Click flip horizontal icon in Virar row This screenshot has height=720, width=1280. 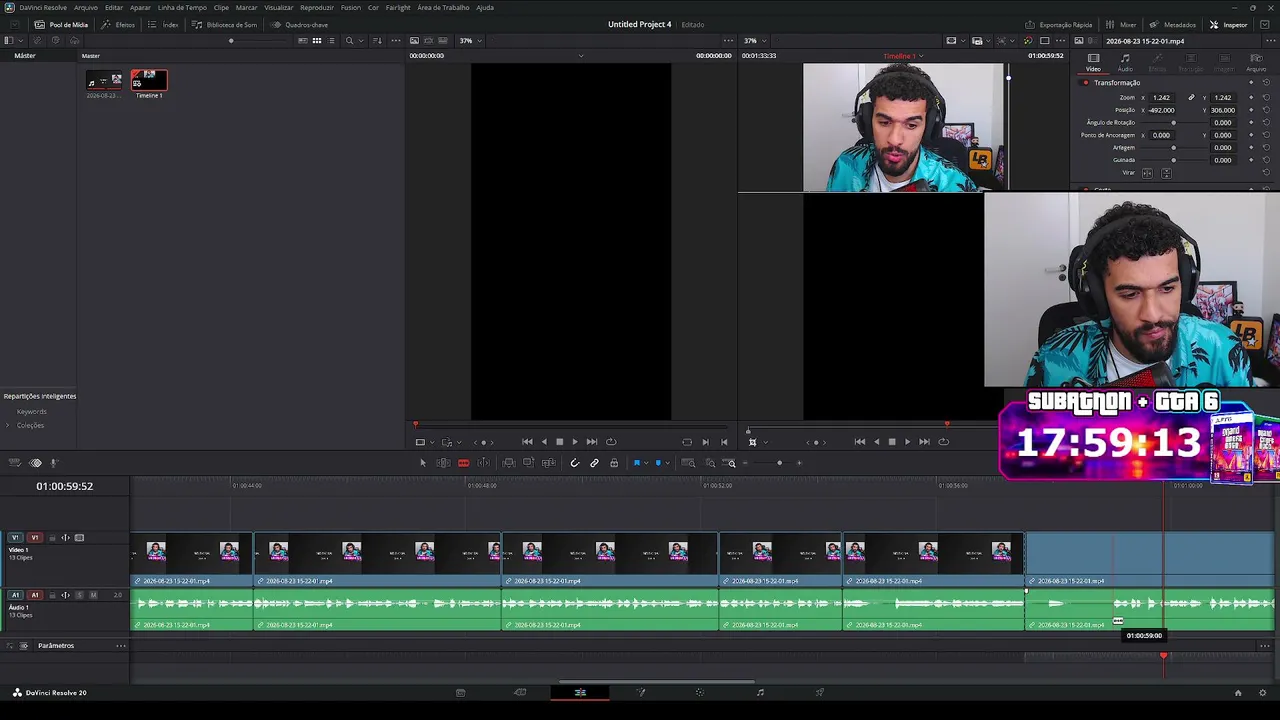pos(1148,173)
